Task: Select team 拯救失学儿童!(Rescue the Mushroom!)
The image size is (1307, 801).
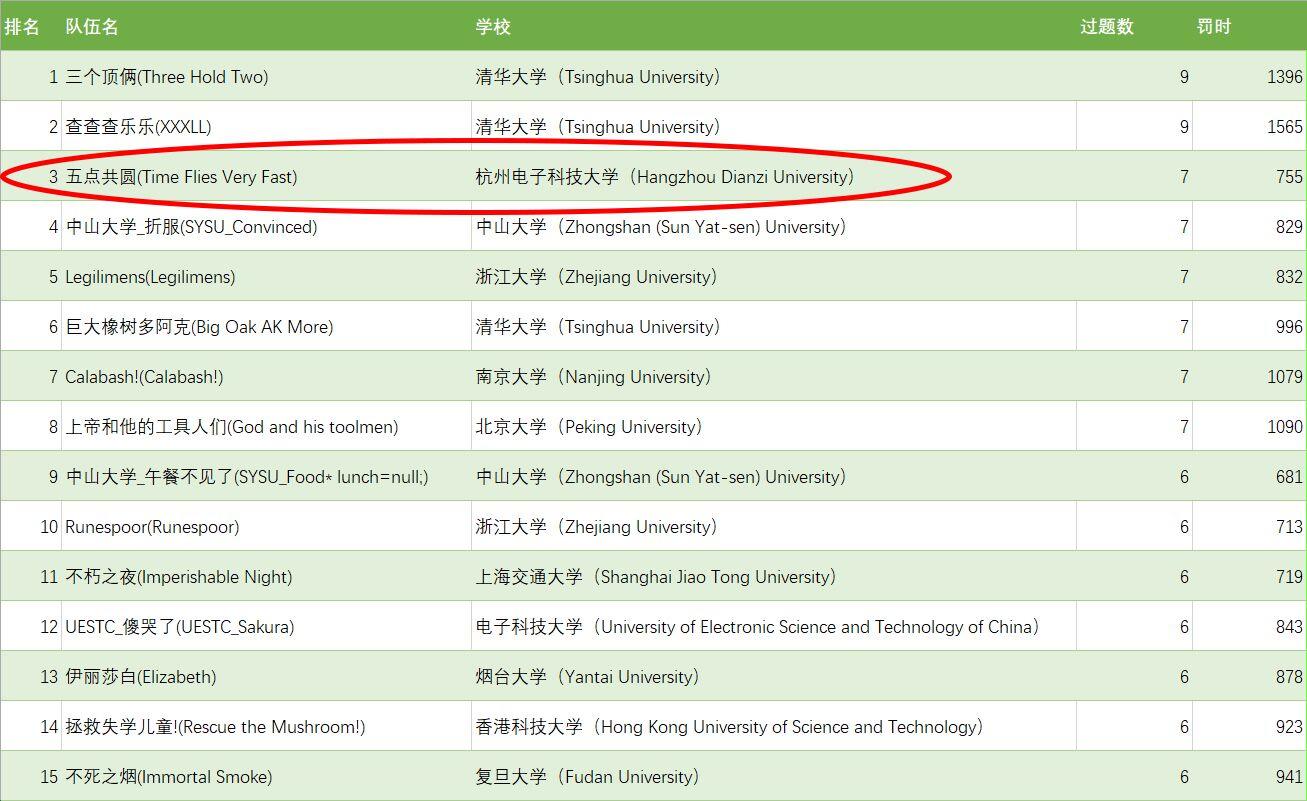Action: [x=215, y=727]
